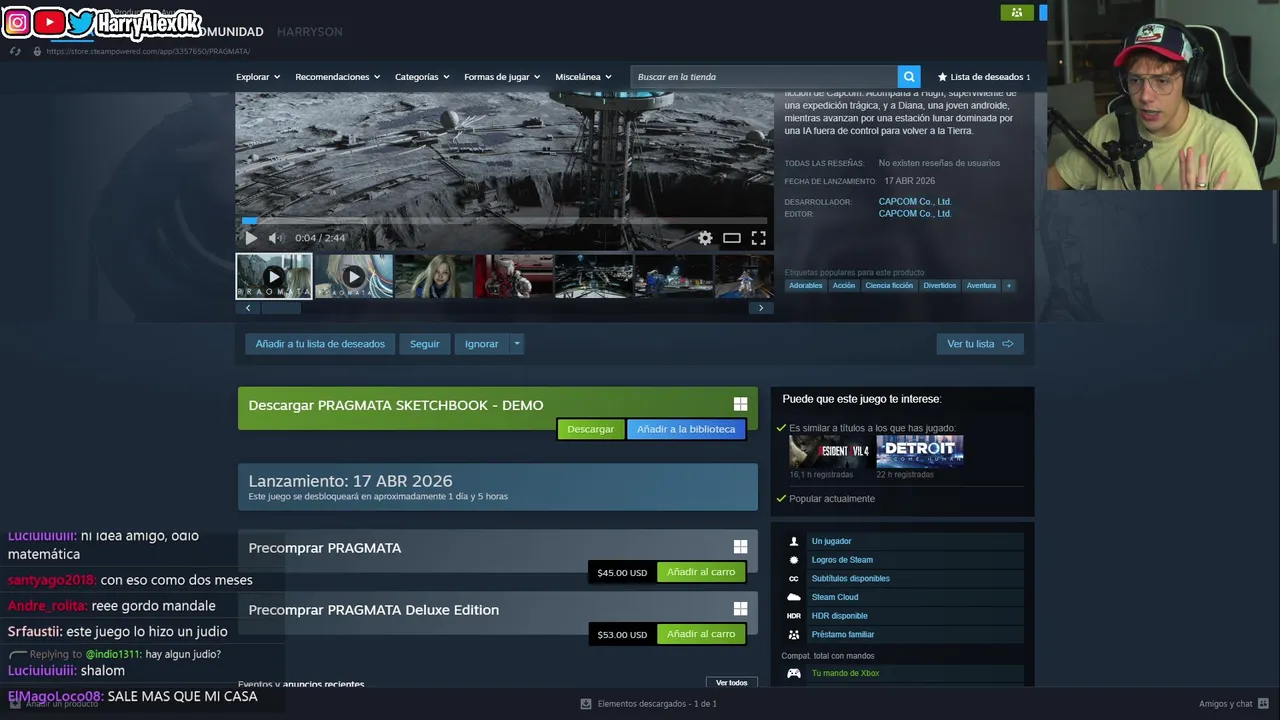
Task: Click the Logros de Steam link
Action: coord(842,560)
